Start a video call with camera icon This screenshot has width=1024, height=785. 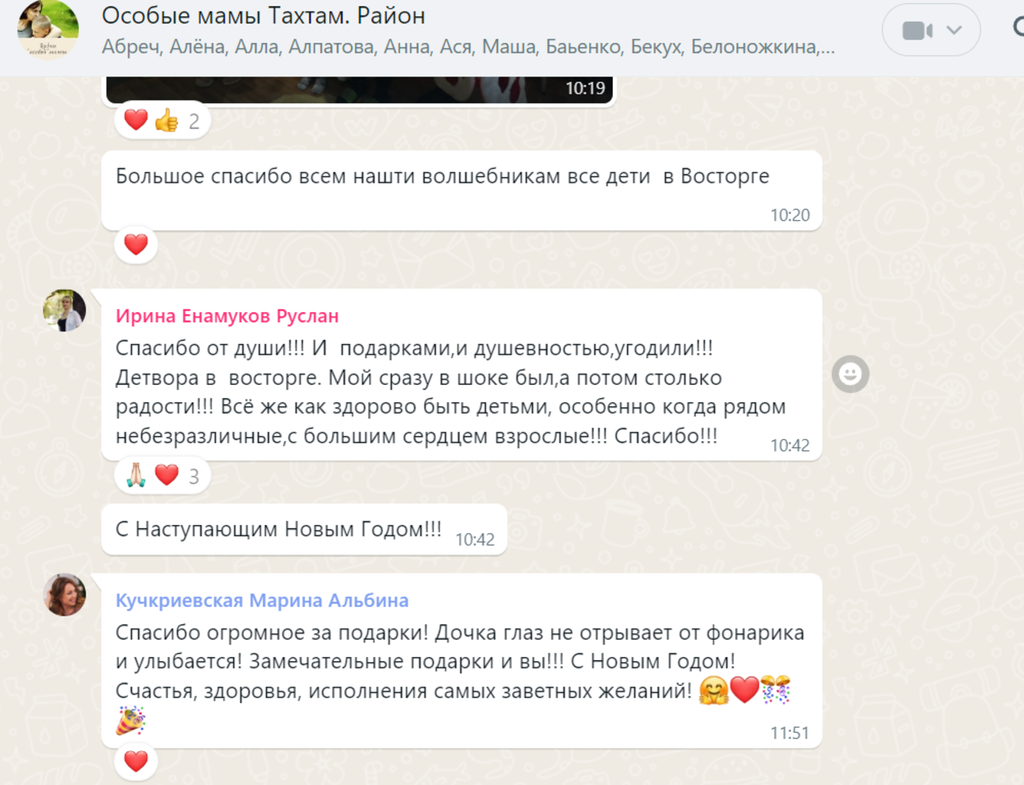tap(917, 31)
